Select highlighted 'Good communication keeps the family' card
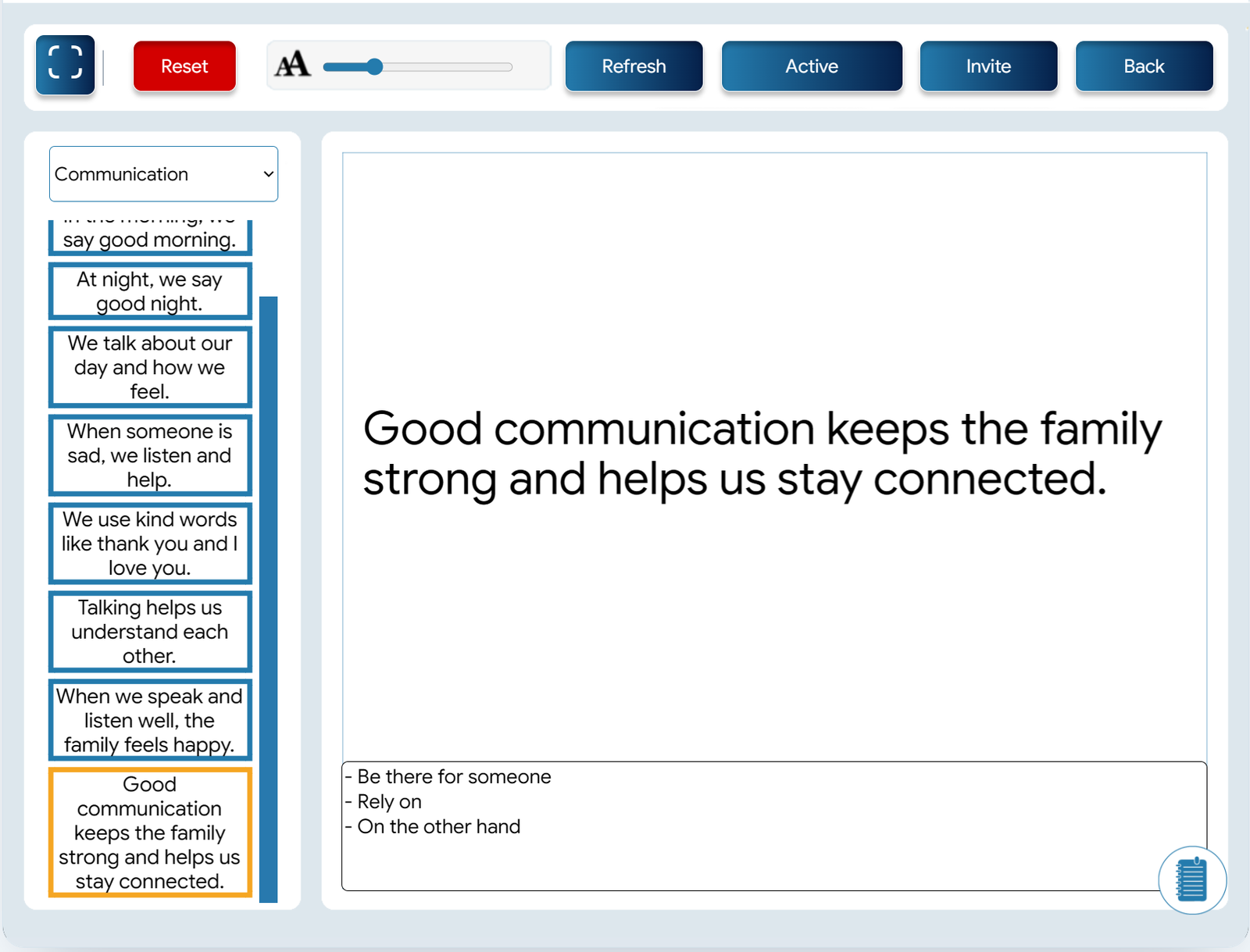Viewport: 1250px width, 952px height. [150, 833]
